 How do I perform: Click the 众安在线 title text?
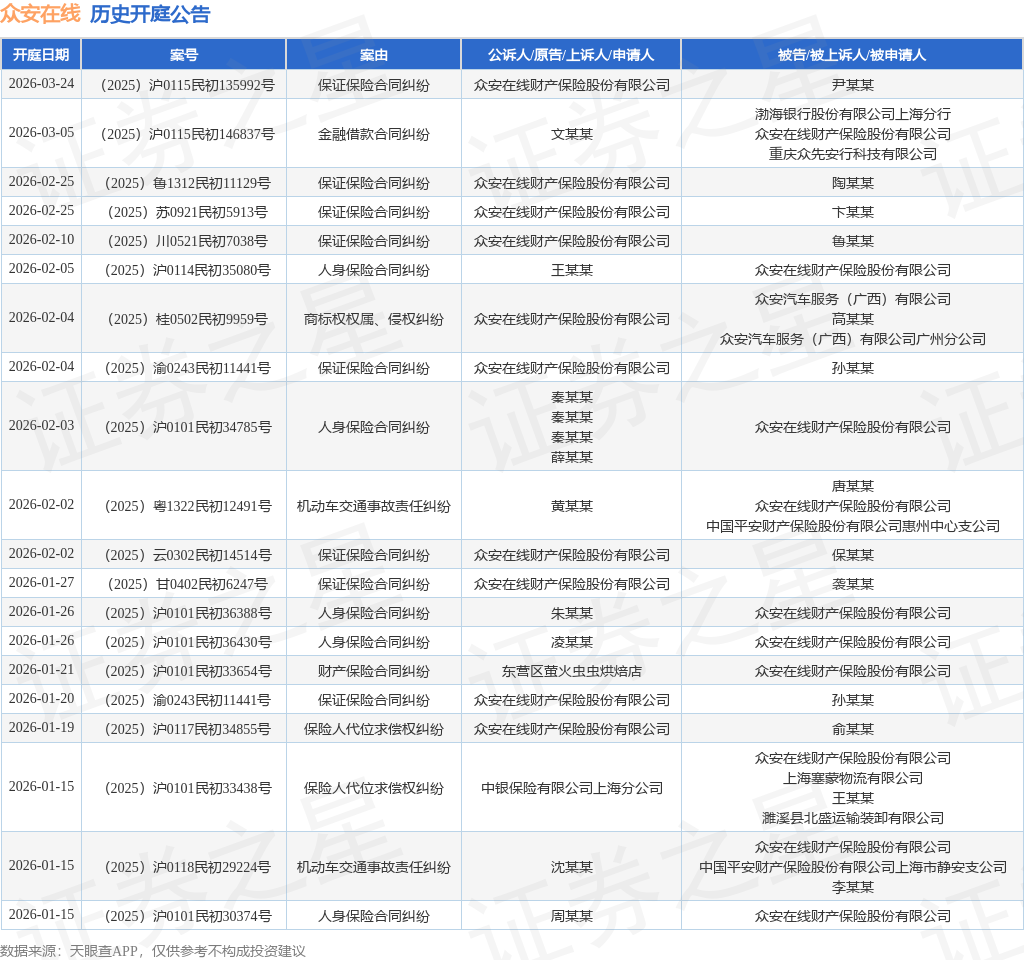click(x=40, y=14)
